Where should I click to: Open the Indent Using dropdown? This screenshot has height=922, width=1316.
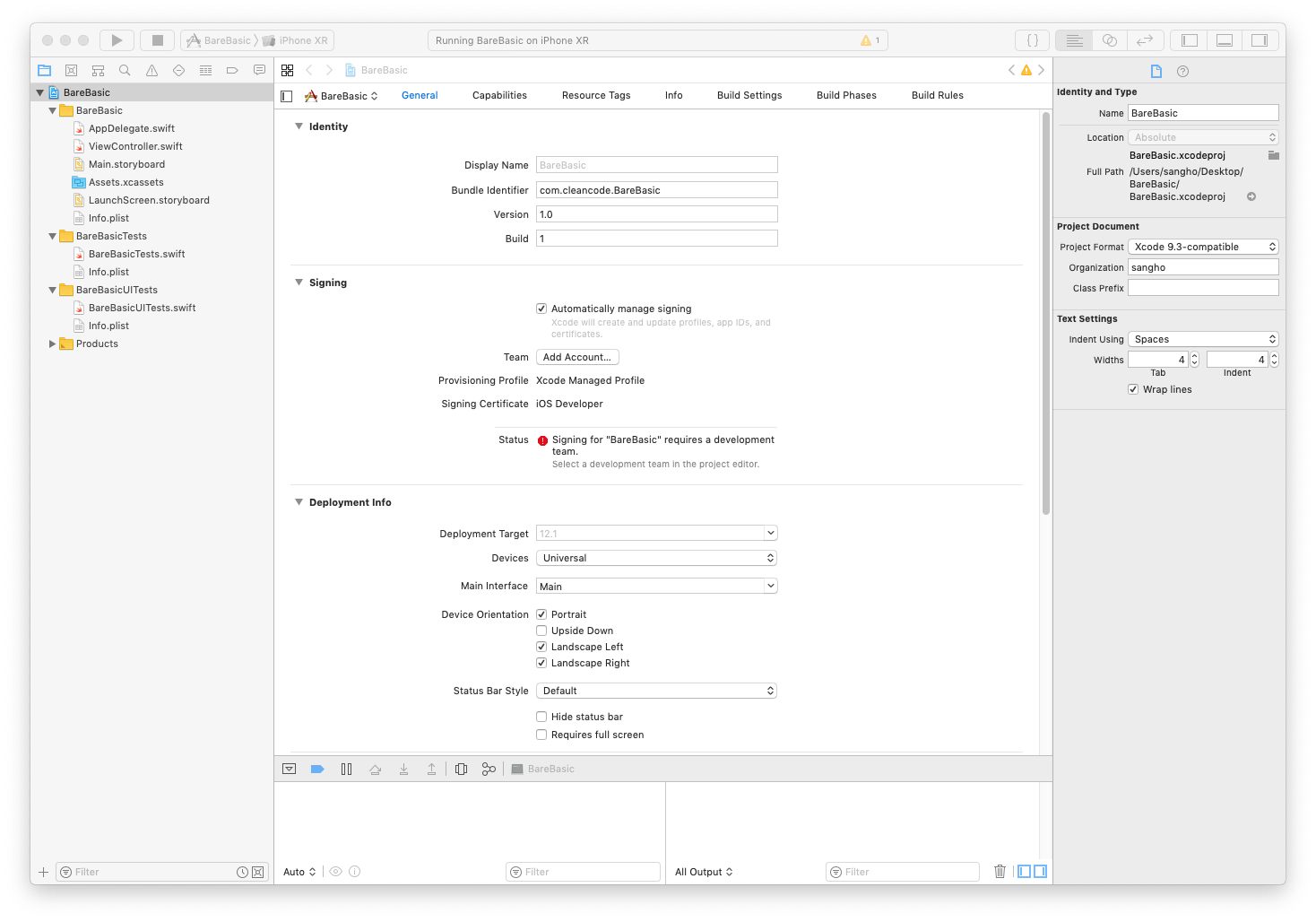click(1203, 339)
